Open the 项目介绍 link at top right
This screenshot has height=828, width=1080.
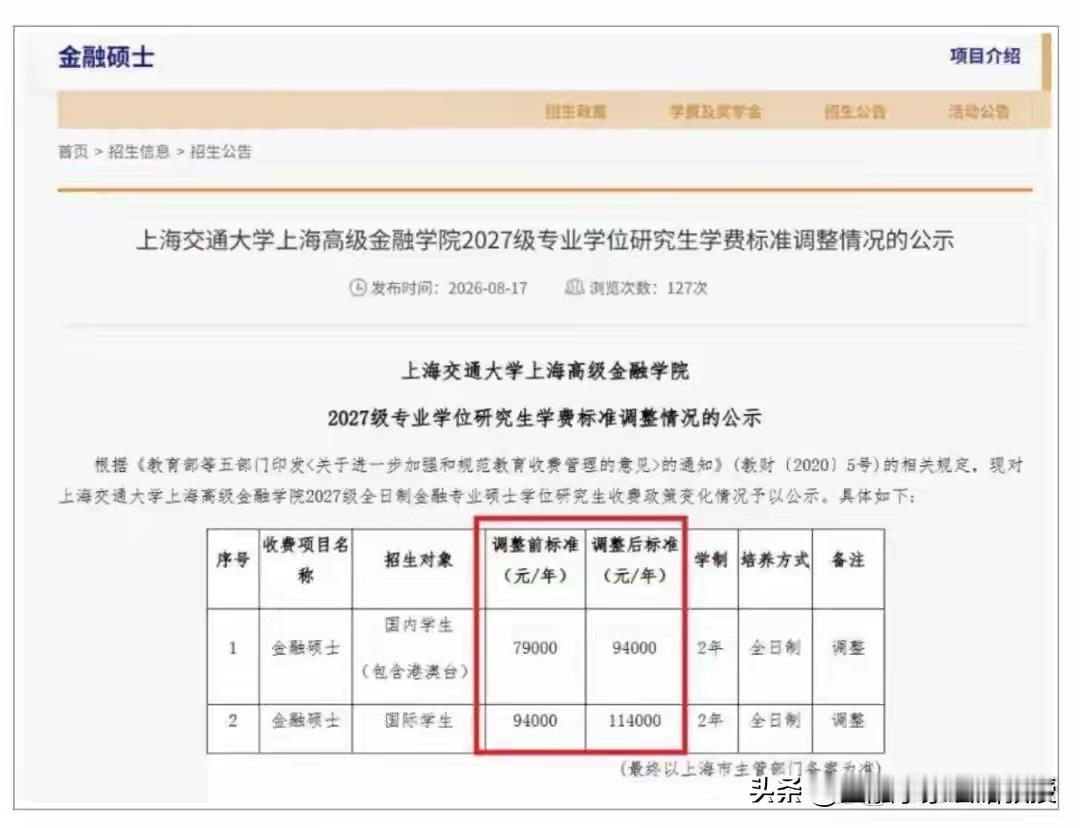[x=985, y=56]
